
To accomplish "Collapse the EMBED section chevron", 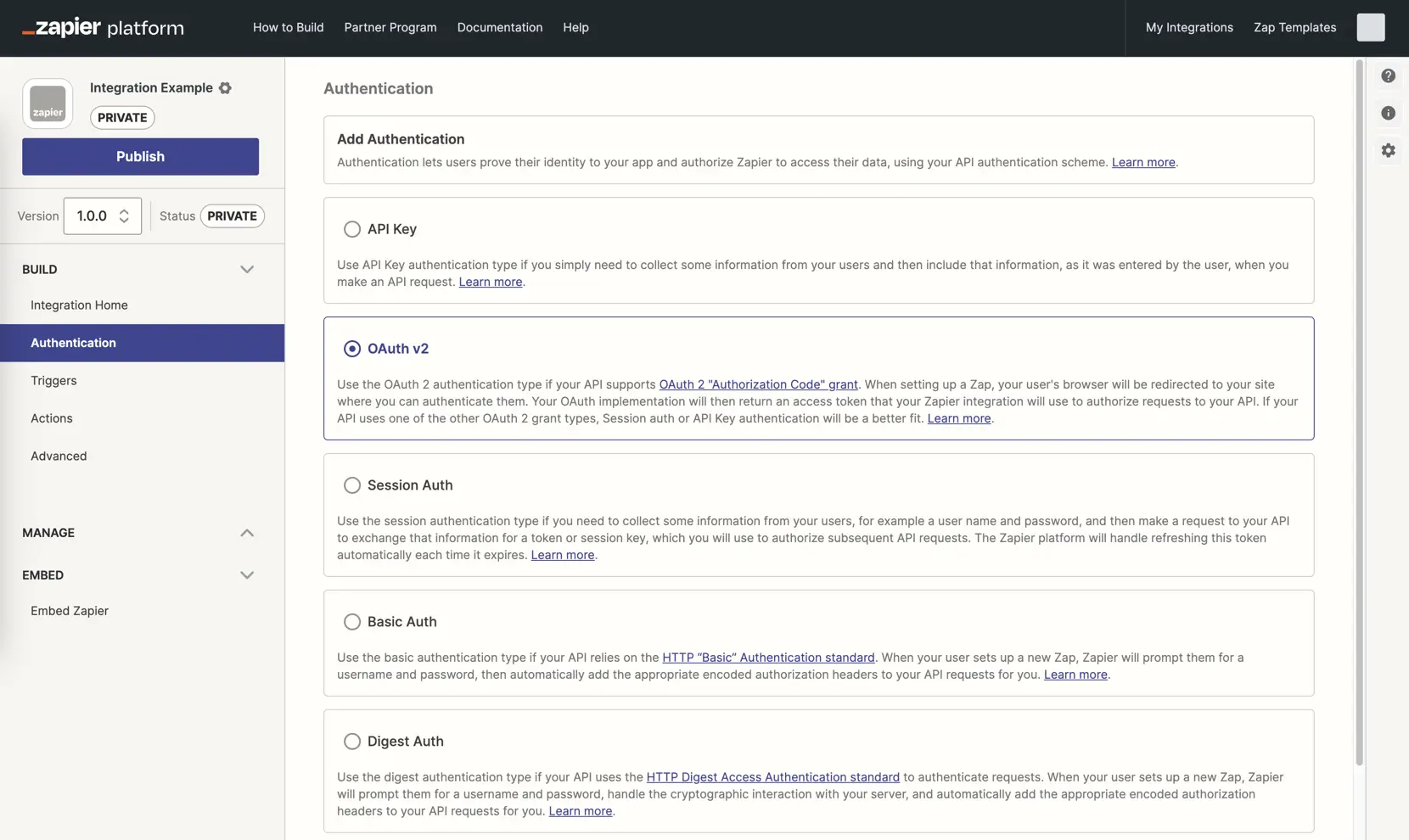I will [x=246, y=575].
